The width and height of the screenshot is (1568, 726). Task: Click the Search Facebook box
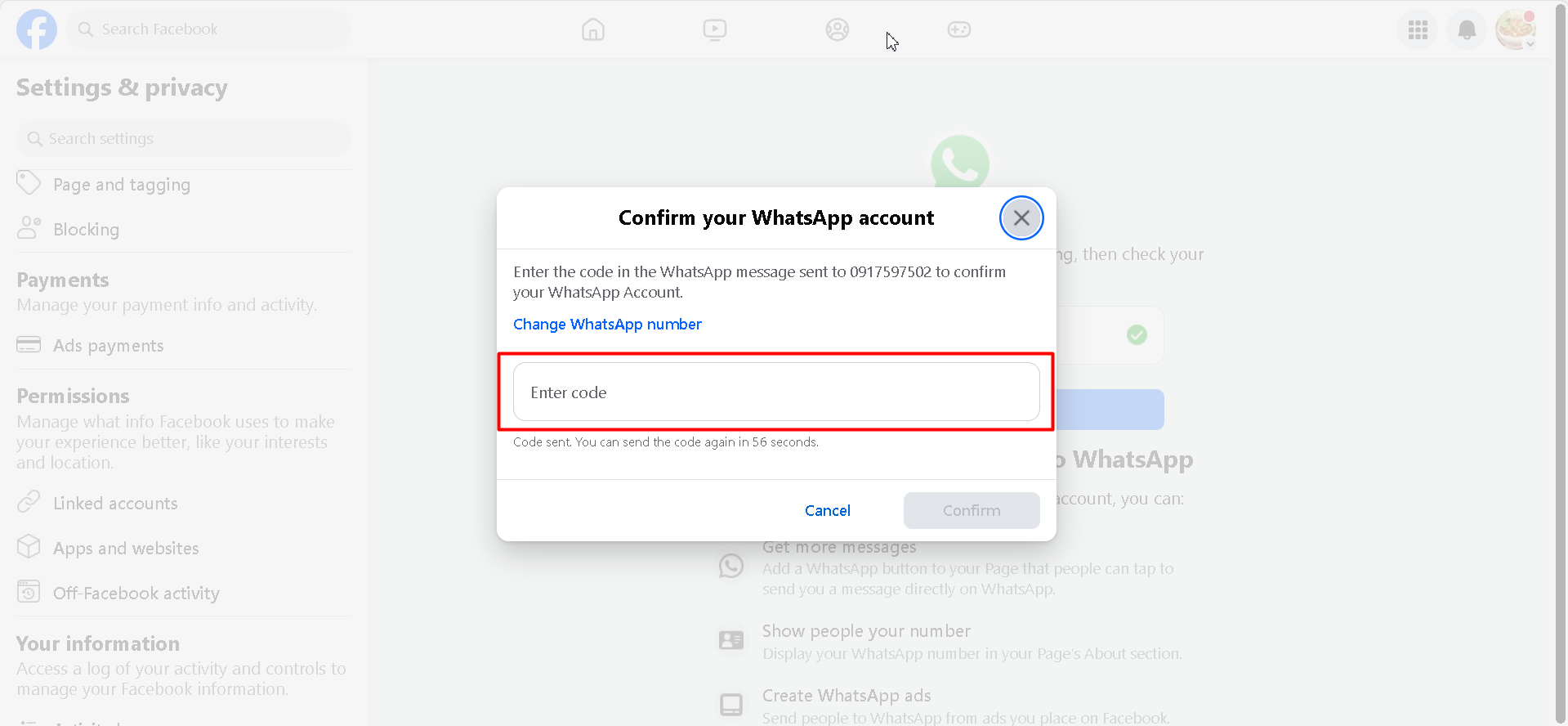(208, 29)
